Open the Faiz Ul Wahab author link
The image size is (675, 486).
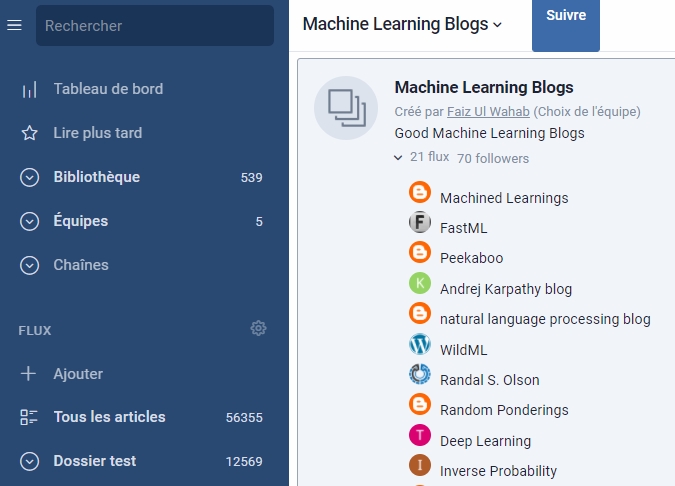[488, 112]
